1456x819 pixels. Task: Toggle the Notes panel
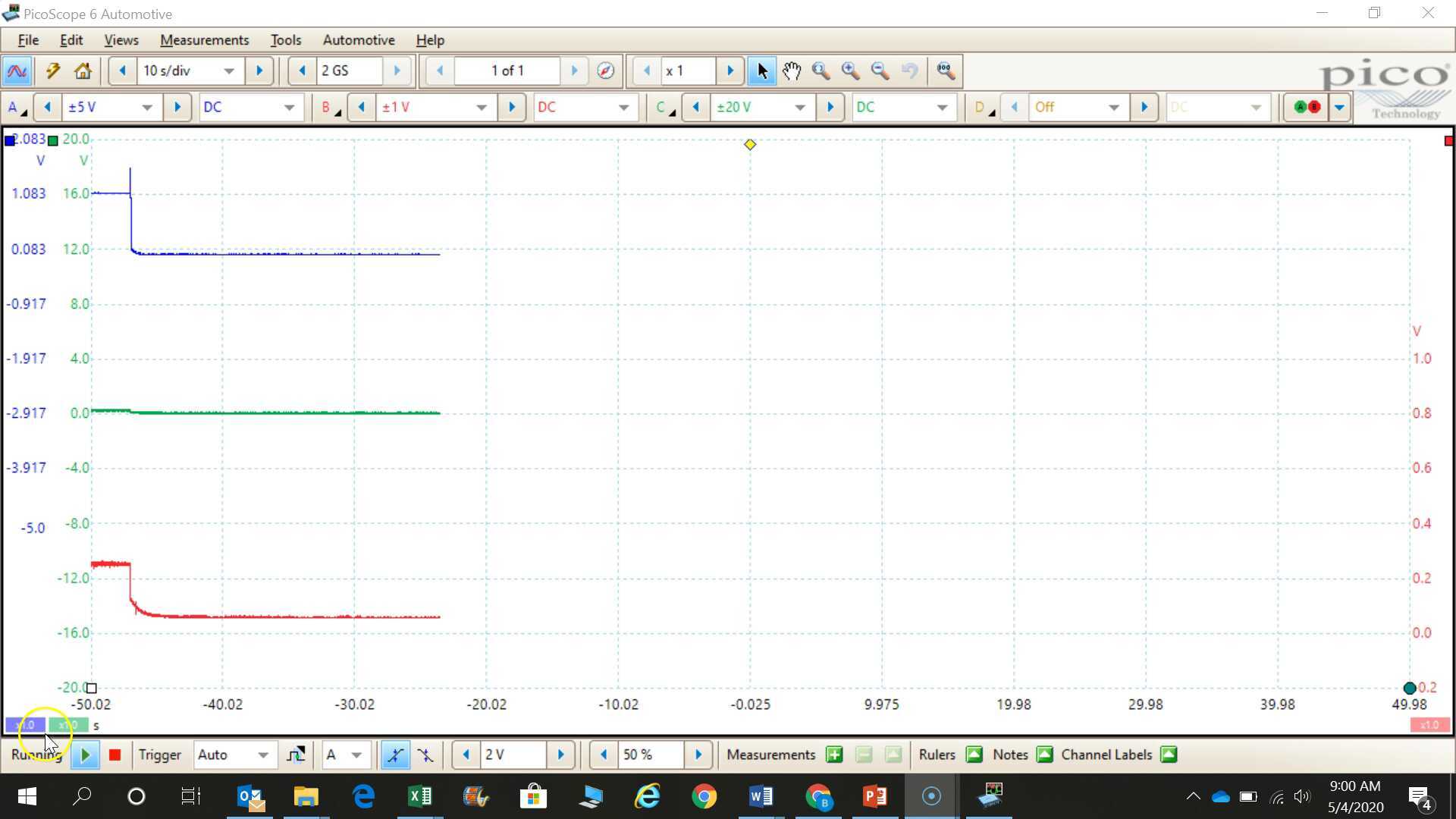tap(1045, 755)
